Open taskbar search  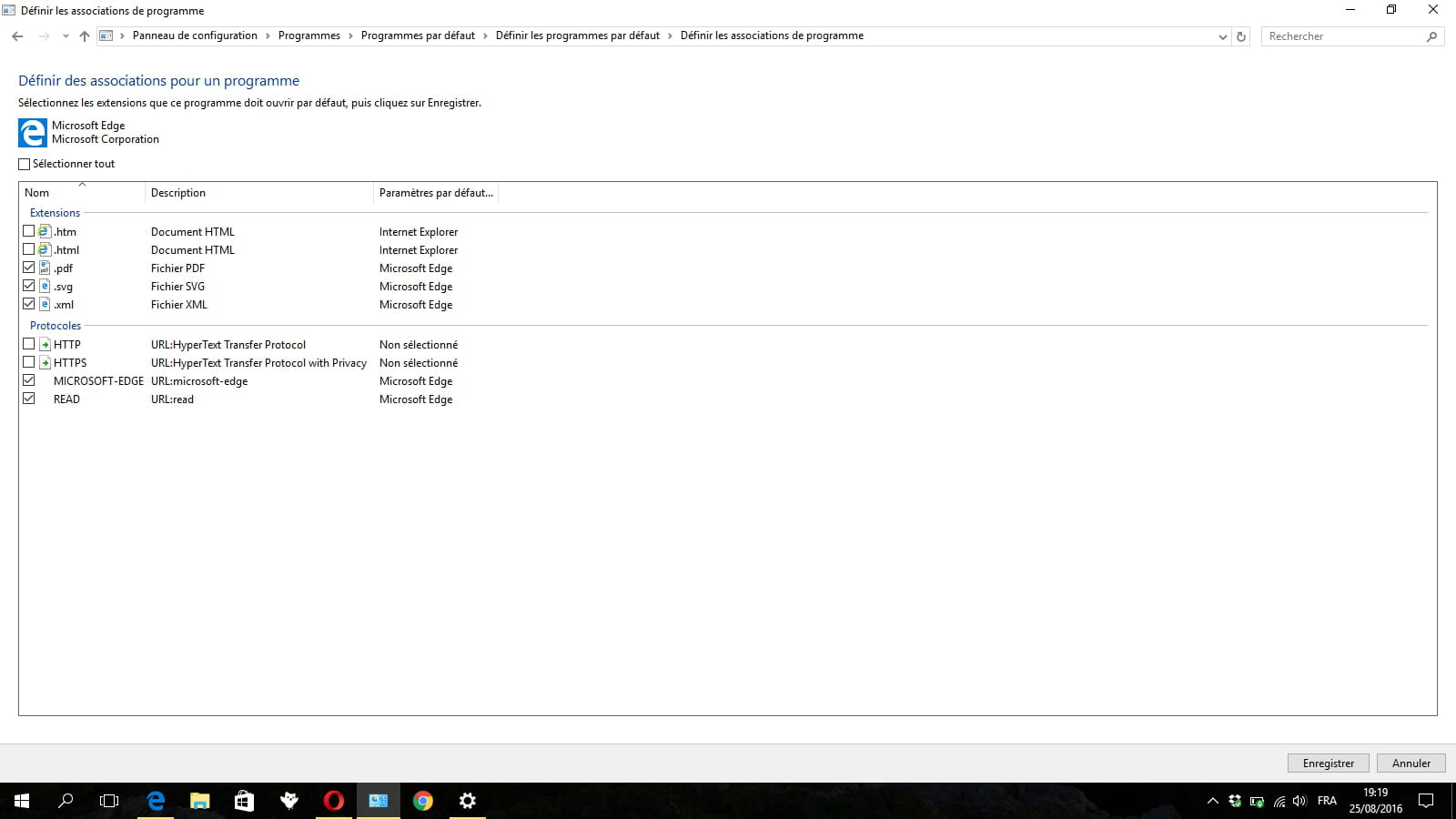click(x=66, y=801)
